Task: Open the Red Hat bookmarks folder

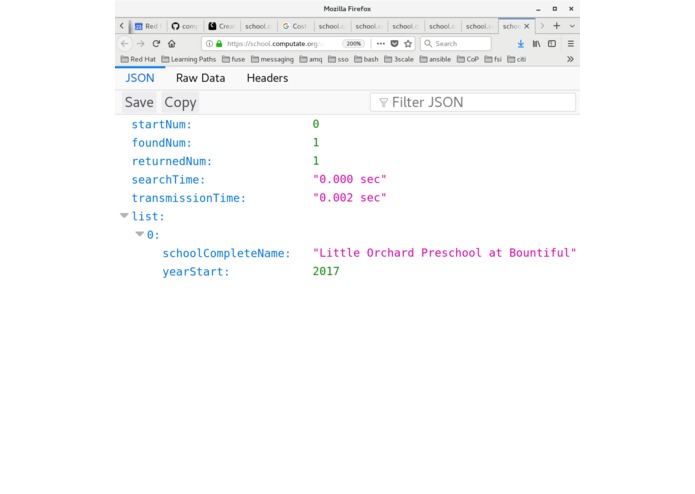Action: coord(138,59)
